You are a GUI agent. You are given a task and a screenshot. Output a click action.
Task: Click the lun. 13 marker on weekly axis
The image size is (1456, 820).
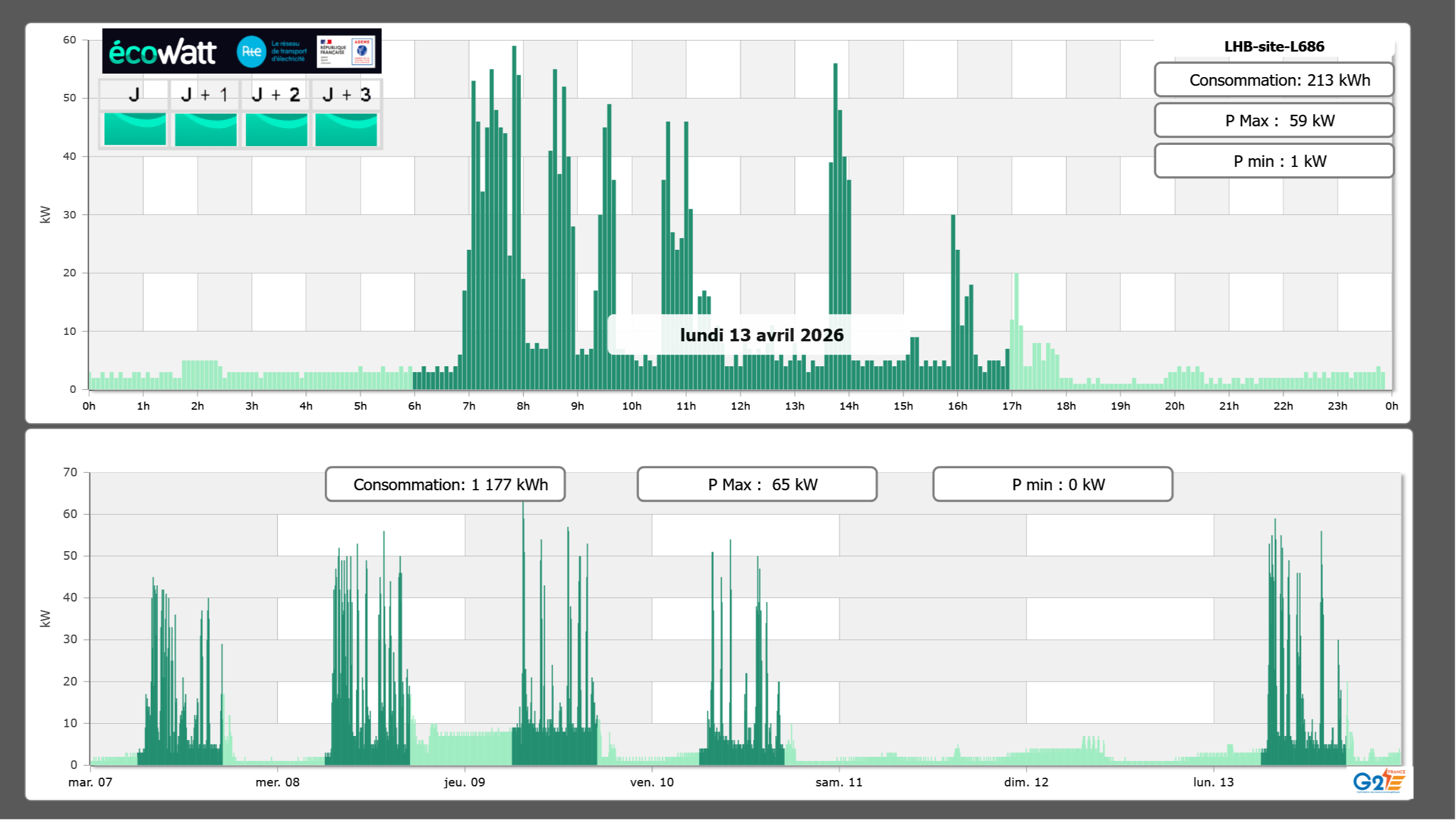point(1213,782)
